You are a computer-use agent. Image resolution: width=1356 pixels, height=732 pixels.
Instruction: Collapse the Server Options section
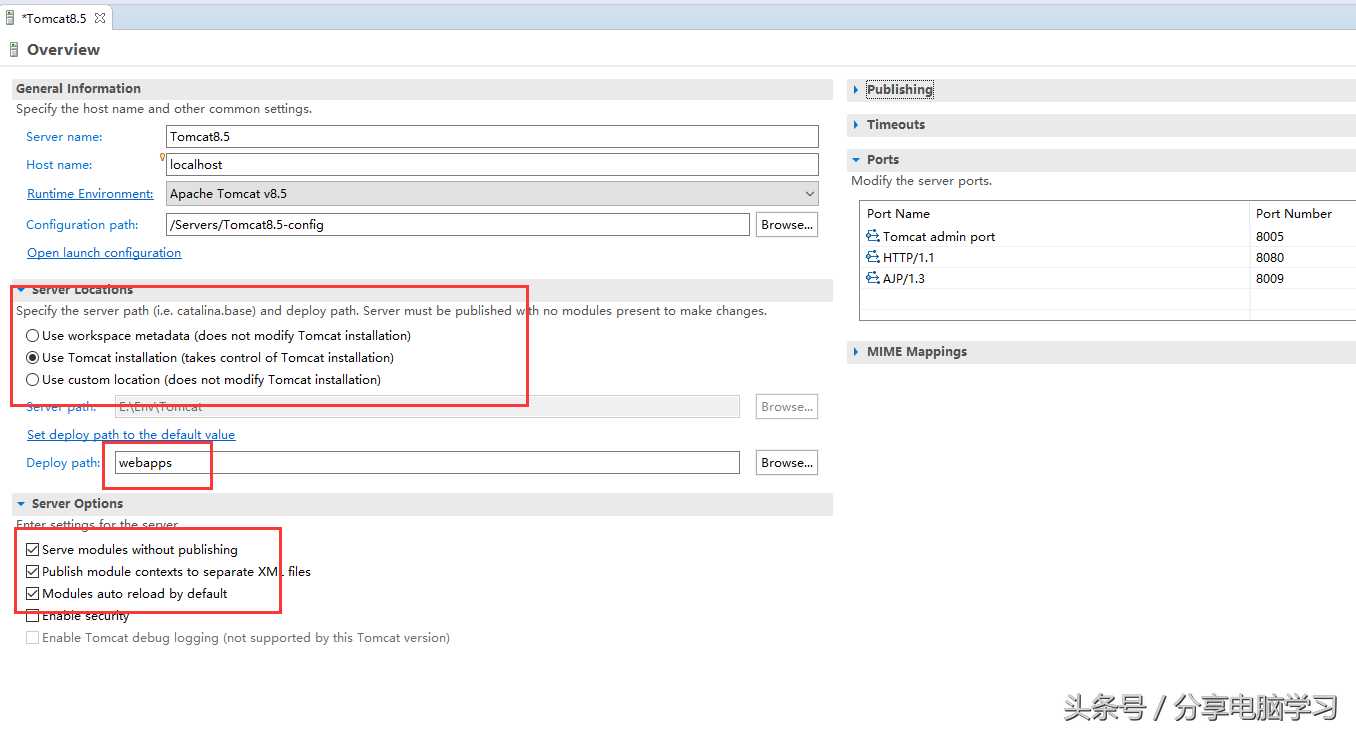21,504
